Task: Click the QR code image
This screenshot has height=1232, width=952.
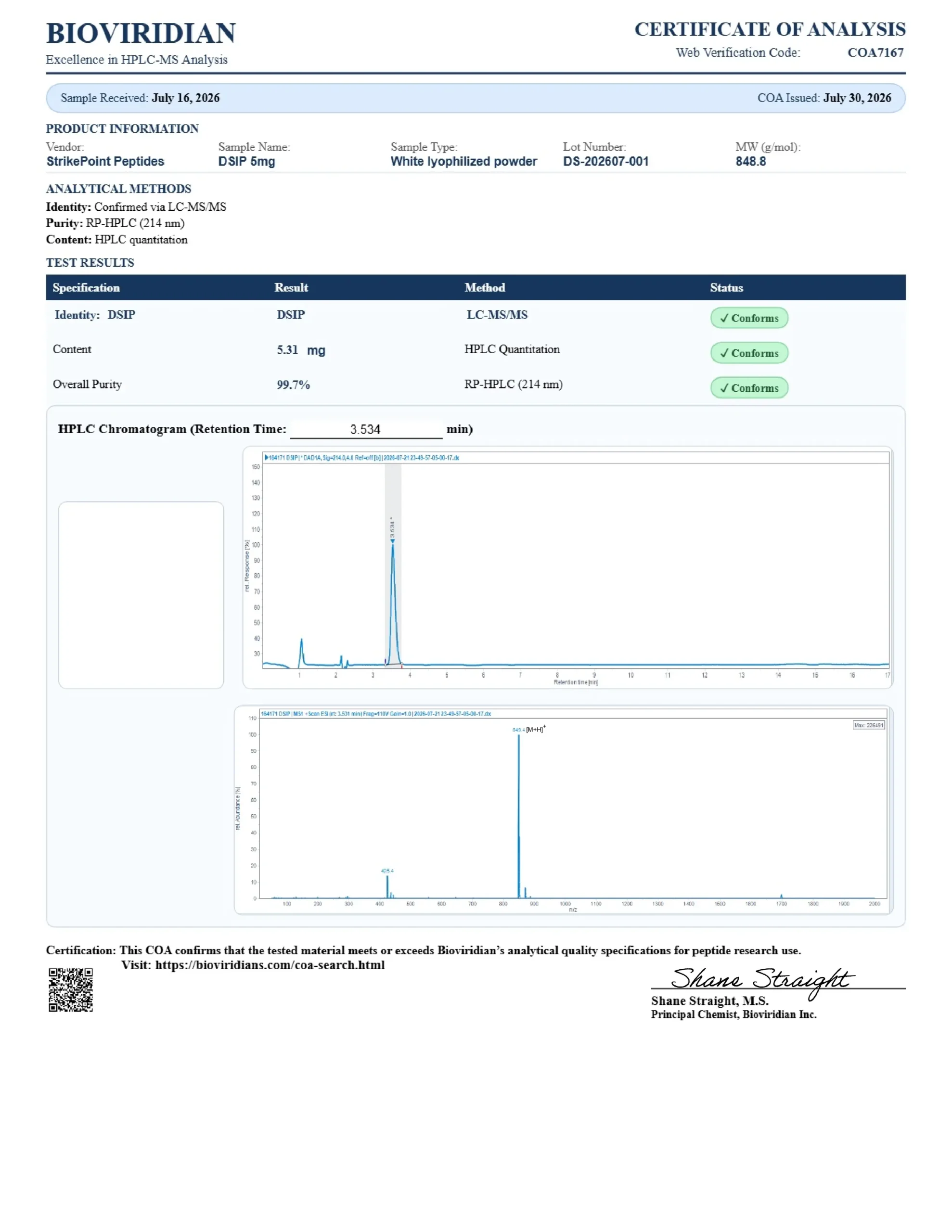Action: [x=71, y=990]
